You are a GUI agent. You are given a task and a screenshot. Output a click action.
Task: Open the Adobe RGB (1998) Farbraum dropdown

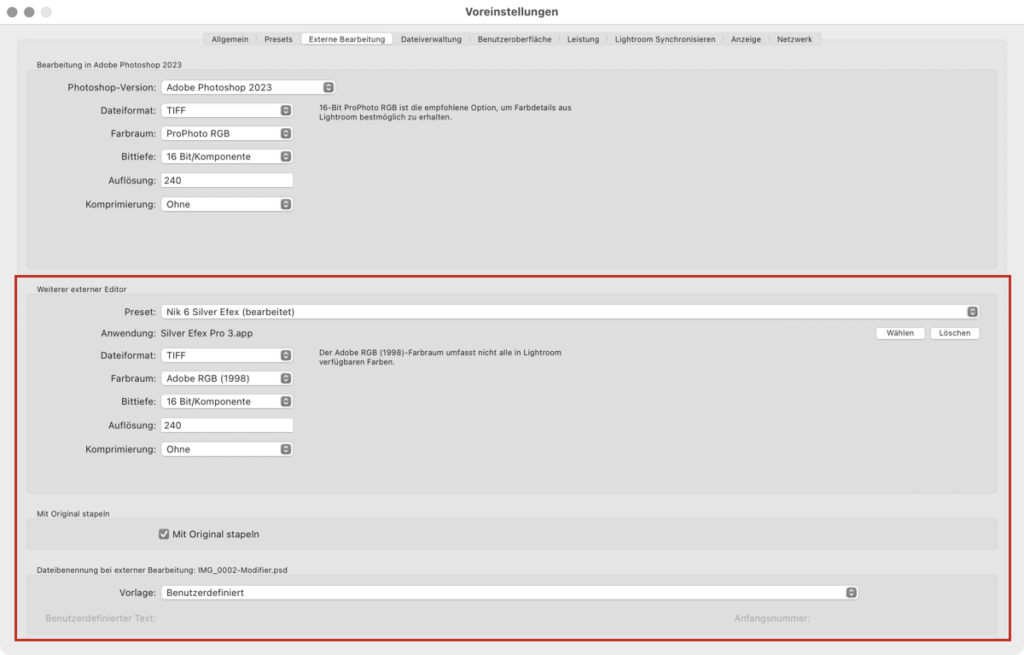tap(227, 378)
